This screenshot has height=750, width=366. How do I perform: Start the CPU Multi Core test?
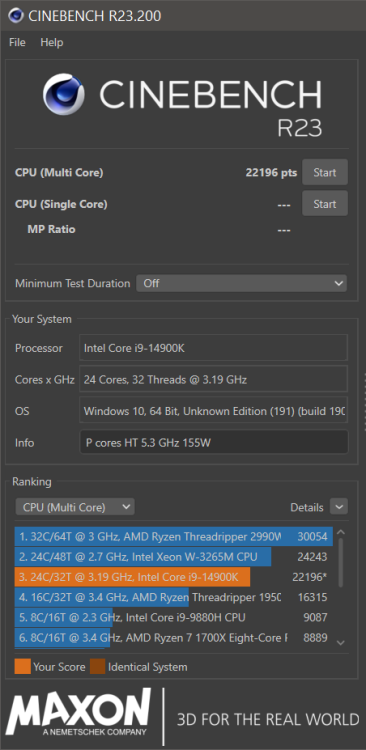325,172
